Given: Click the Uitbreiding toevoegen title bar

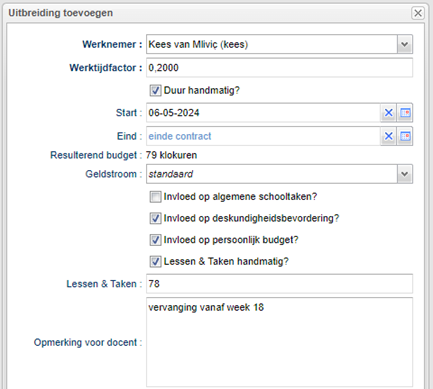Looking at the screenshot, I should [x=208, y=13].
